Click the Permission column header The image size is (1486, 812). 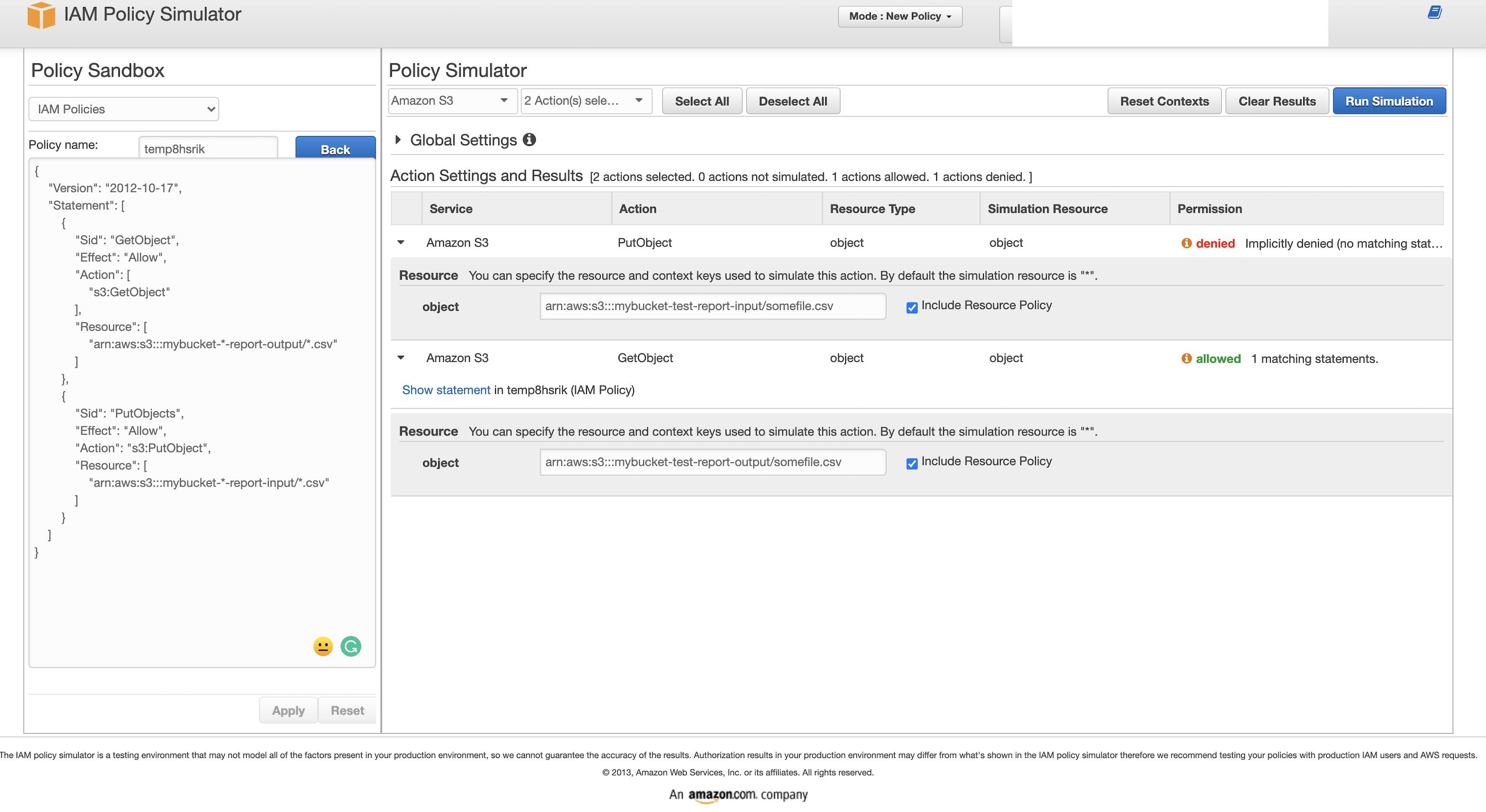pos(1307,209)
